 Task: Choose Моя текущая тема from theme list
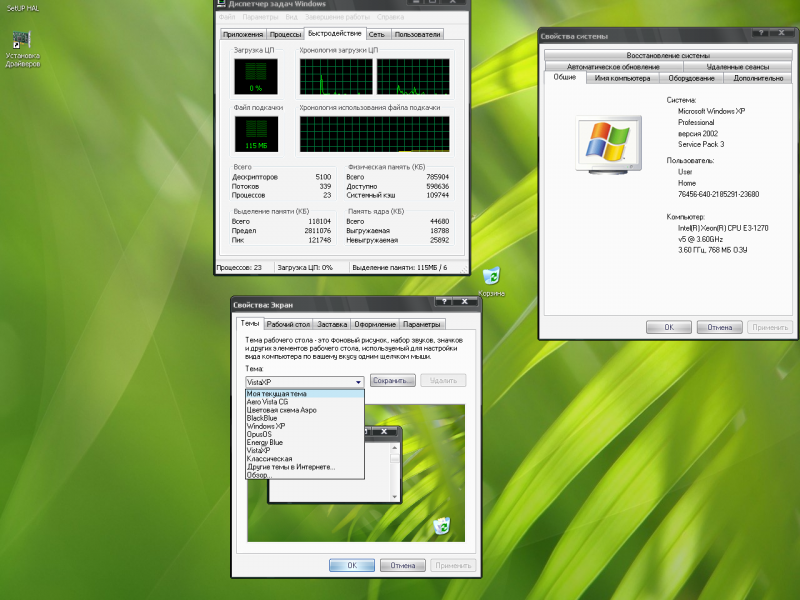coord(305,394)
